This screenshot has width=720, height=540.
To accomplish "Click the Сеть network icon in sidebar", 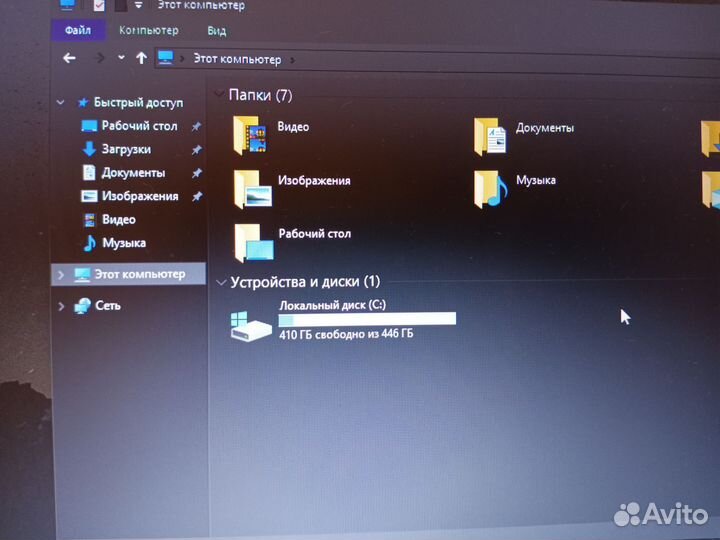I will [x=83, y=306].
